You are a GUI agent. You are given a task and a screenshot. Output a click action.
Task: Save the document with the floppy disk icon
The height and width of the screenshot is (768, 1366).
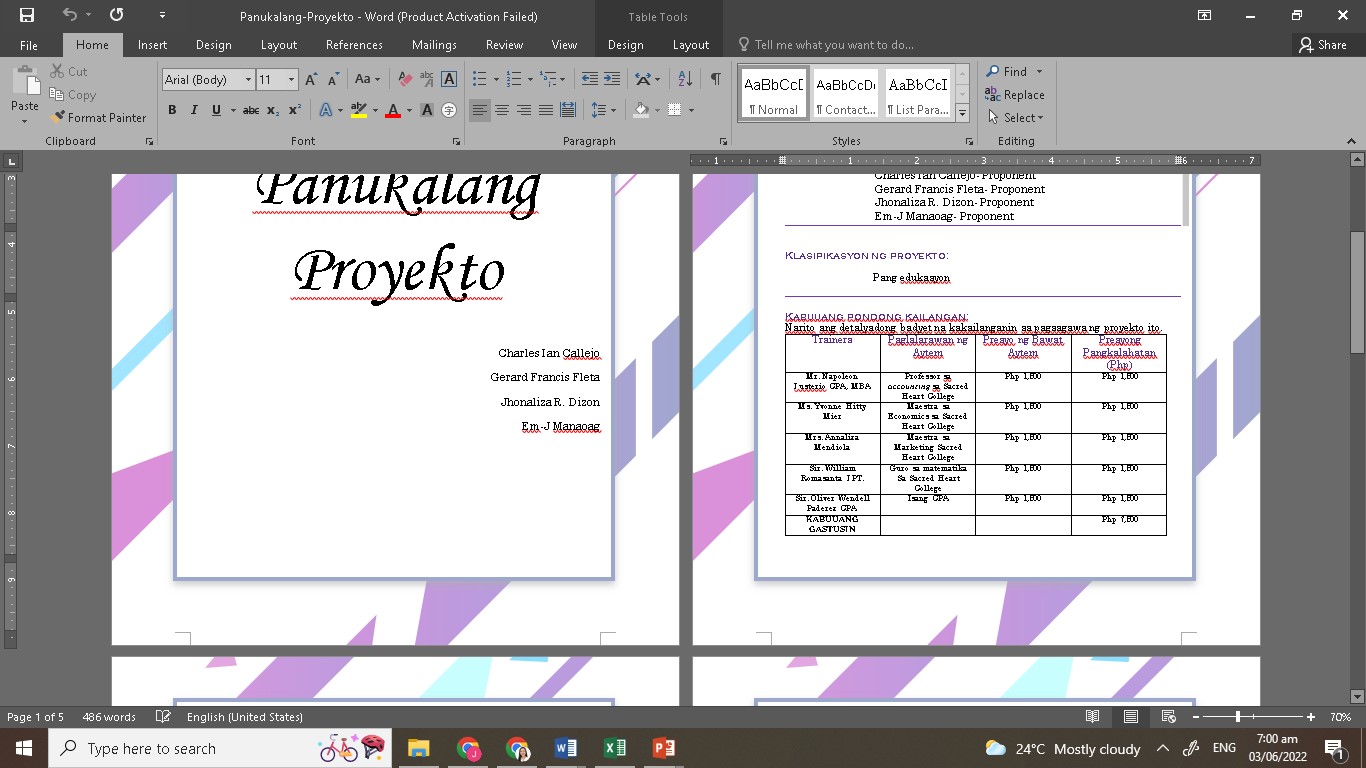(x=26, y=15)
